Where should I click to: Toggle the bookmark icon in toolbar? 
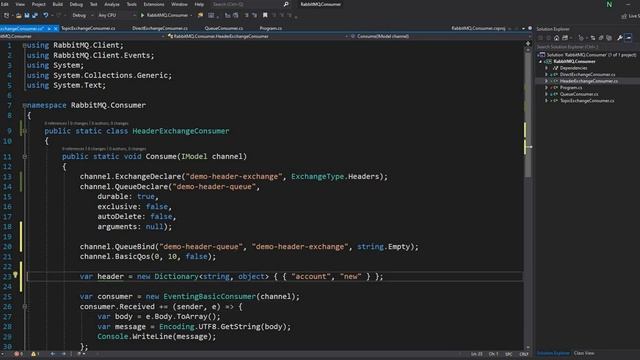265,16
